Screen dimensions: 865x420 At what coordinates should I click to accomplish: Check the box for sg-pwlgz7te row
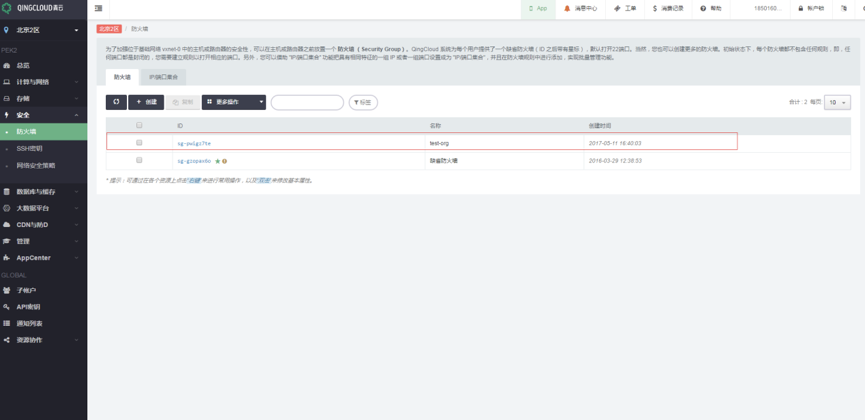click(x=139, y=143)
